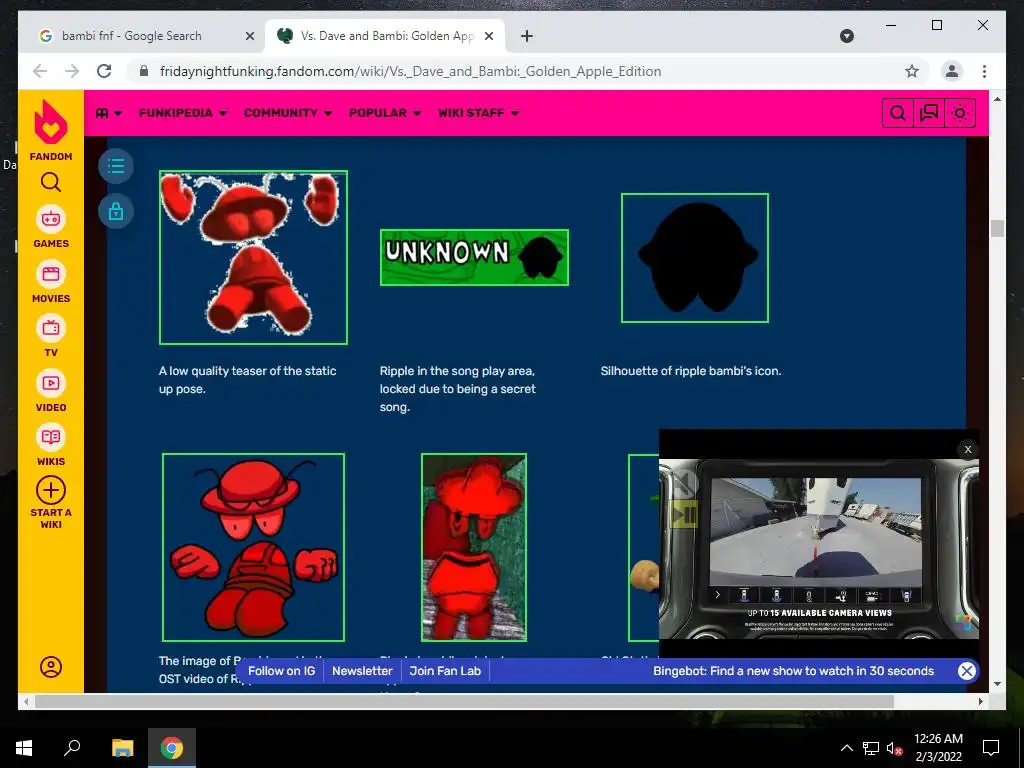Expand the Funkipedia menu
The width and height of the screenshot is (1024, 768).
182,113
